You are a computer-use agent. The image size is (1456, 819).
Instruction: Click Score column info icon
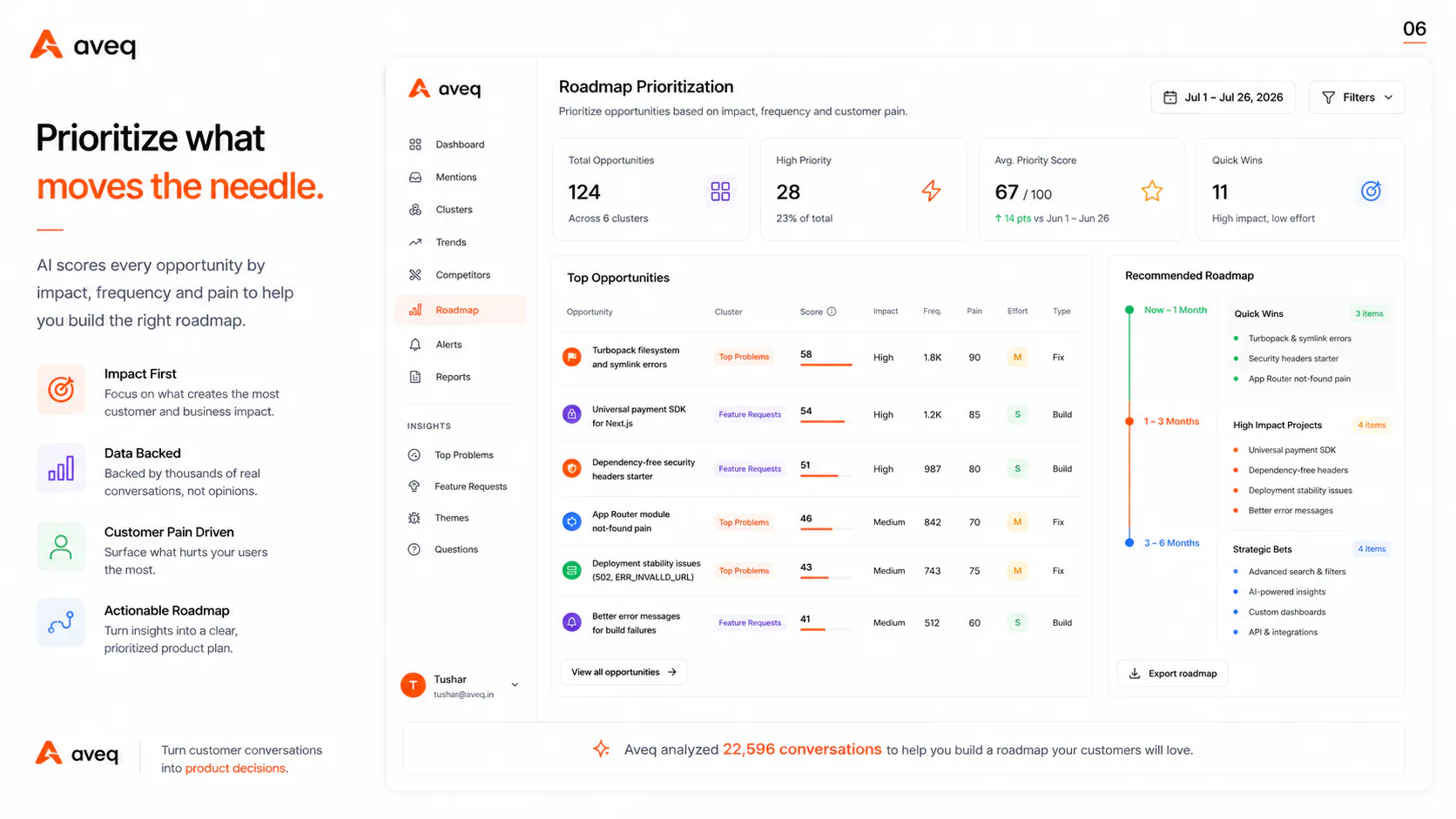pos(832,312)
